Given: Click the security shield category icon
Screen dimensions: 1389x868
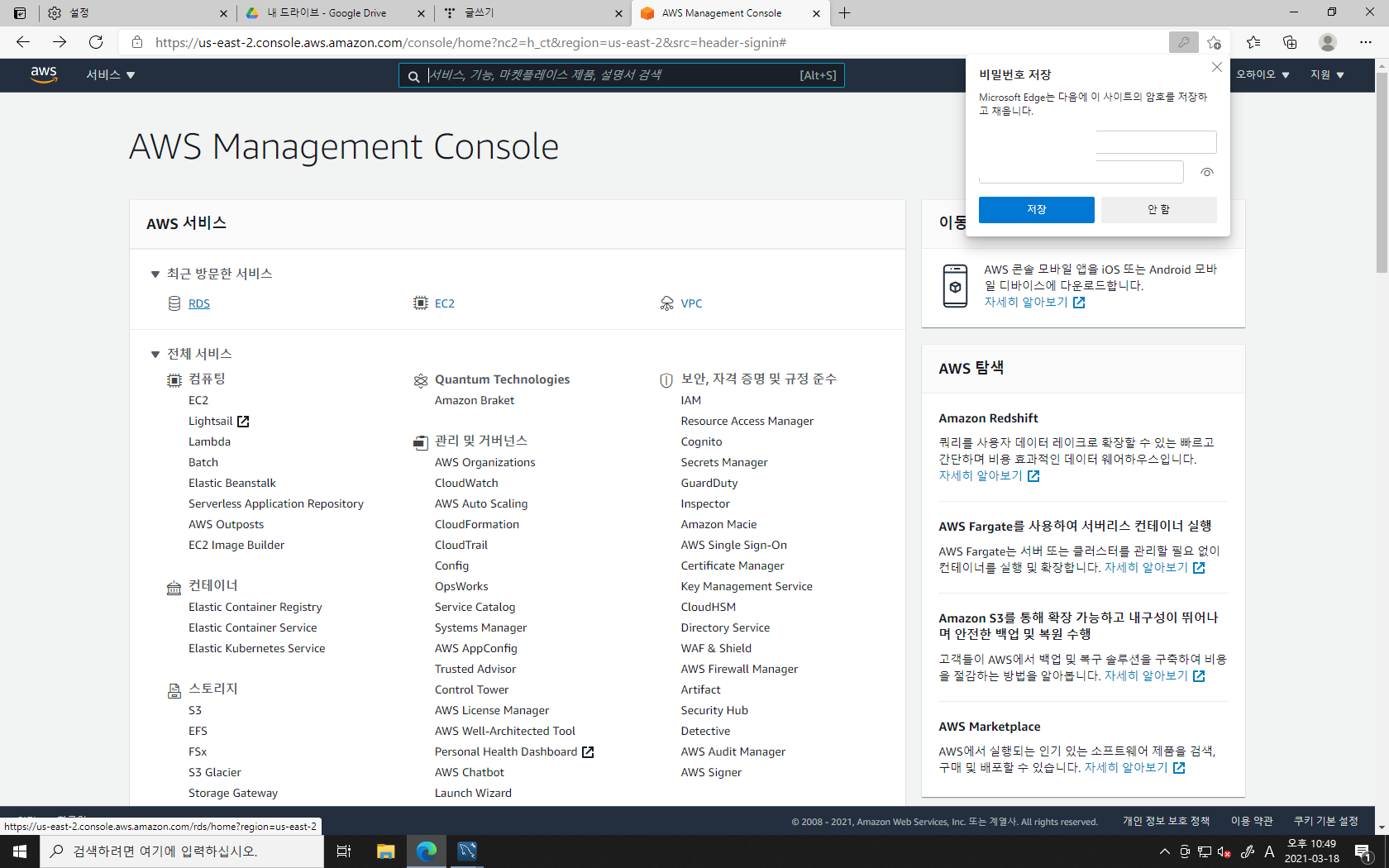Looking at the screenshot, I should [x=666, y=380].
